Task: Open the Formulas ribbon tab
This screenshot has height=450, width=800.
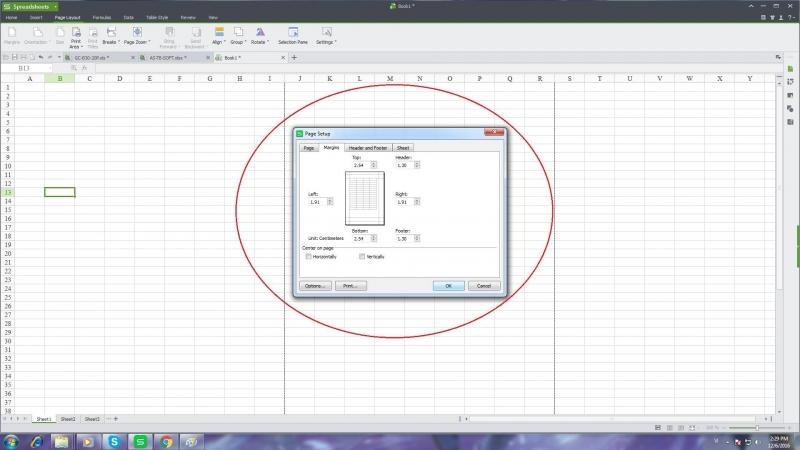Action: (x=102, y=18)
